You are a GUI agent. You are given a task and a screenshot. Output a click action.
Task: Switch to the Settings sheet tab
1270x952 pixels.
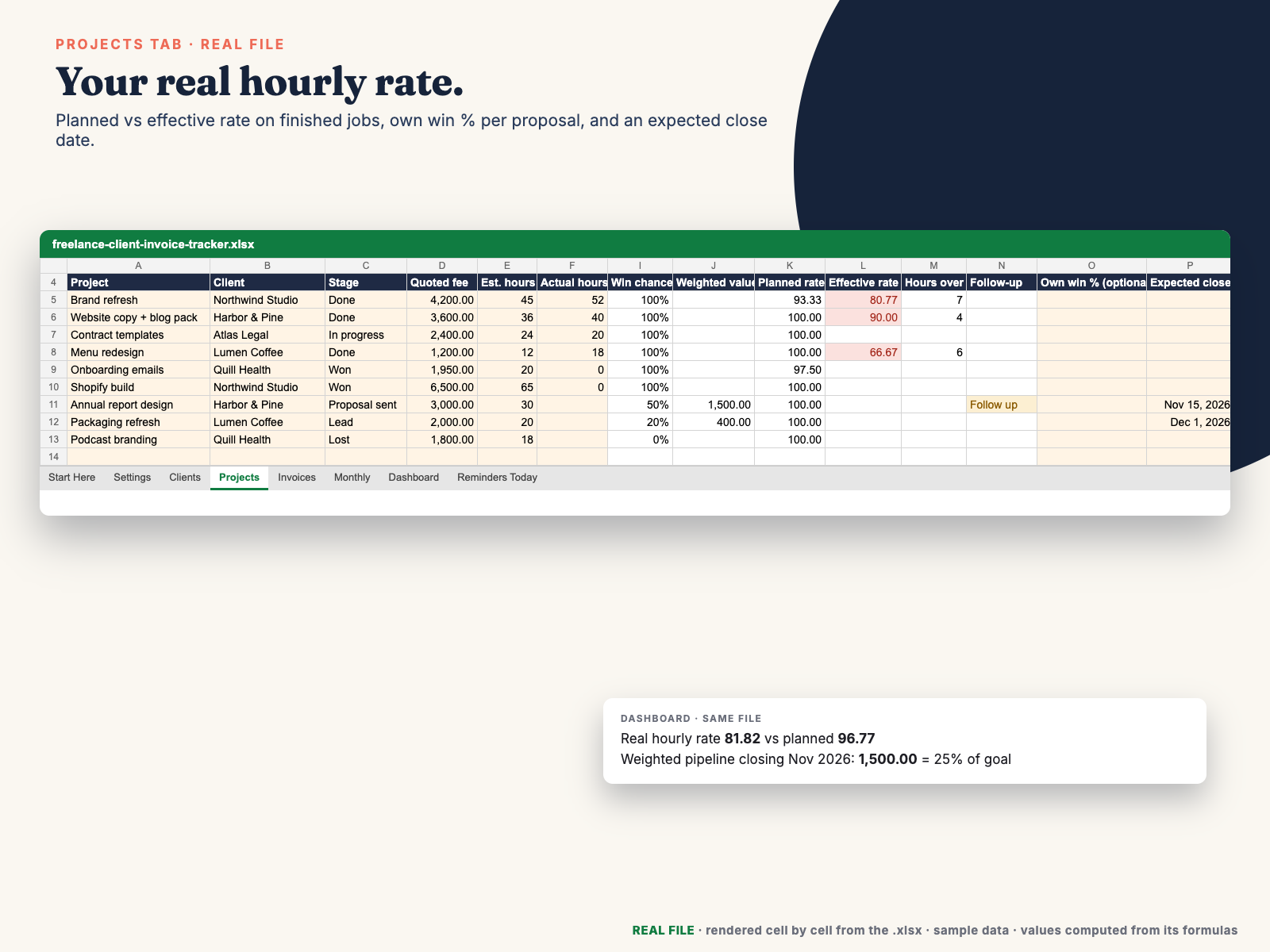[132, 478]
